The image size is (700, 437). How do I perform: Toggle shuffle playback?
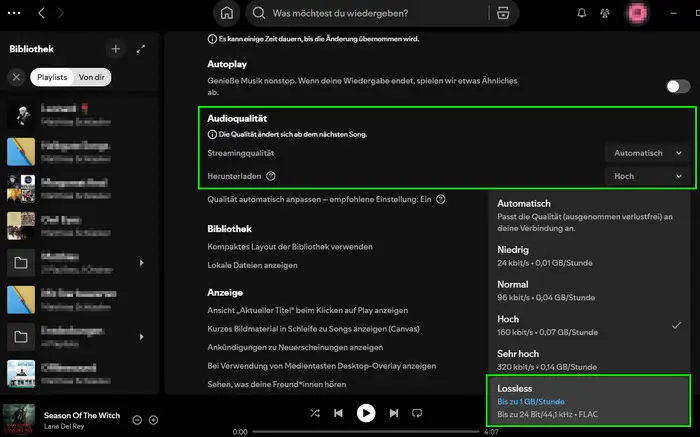pos(315,413)
